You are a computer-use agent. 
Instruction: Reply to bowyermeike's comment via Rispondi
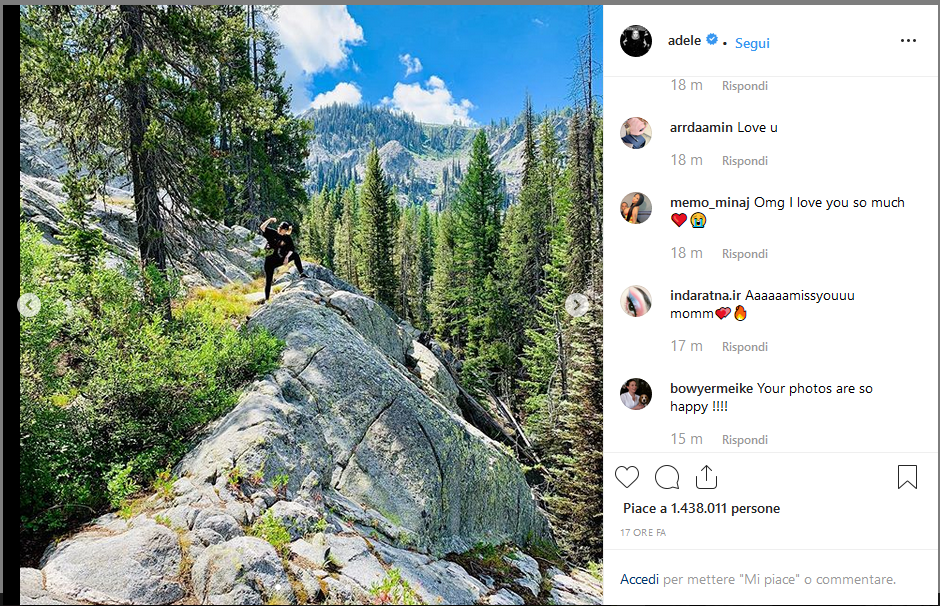[745, 440]
